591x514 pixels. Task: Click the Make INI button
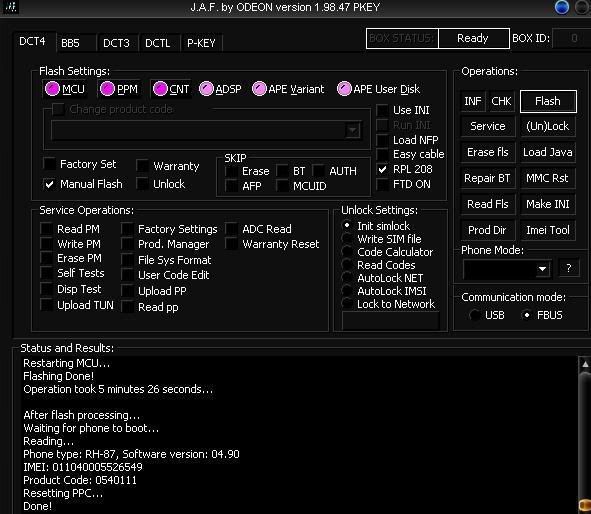click(548, 204)
